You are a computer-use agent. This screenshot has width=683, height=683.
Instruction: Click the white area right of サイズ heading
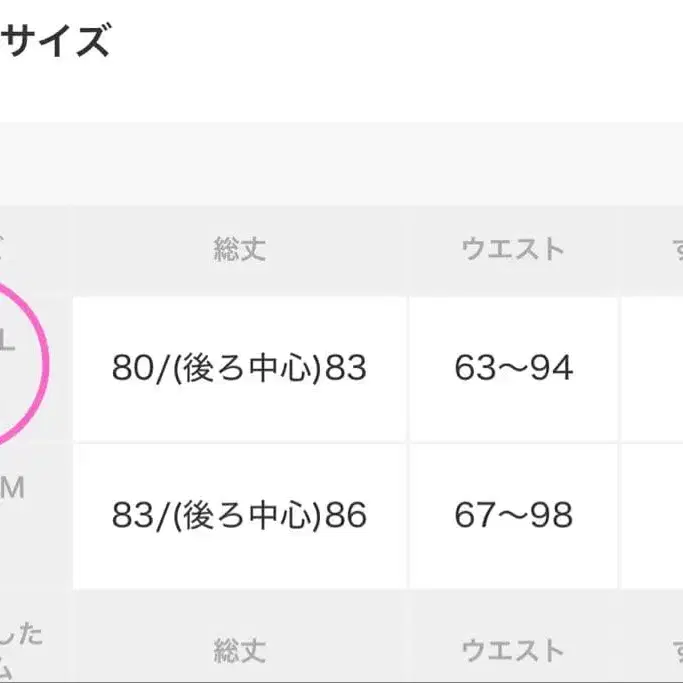click(x=400, y=45)
